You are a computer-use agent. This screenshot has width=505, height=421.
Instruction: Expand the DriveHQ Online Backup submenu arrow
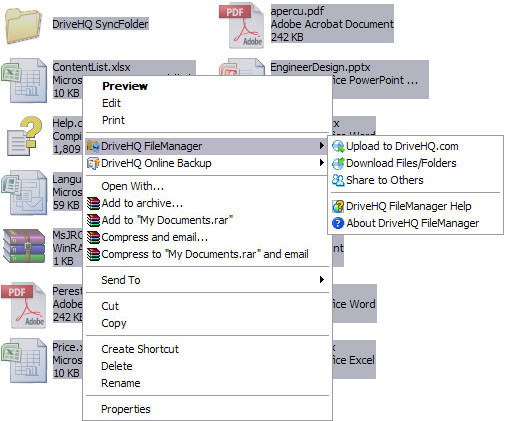coord(322,163)
